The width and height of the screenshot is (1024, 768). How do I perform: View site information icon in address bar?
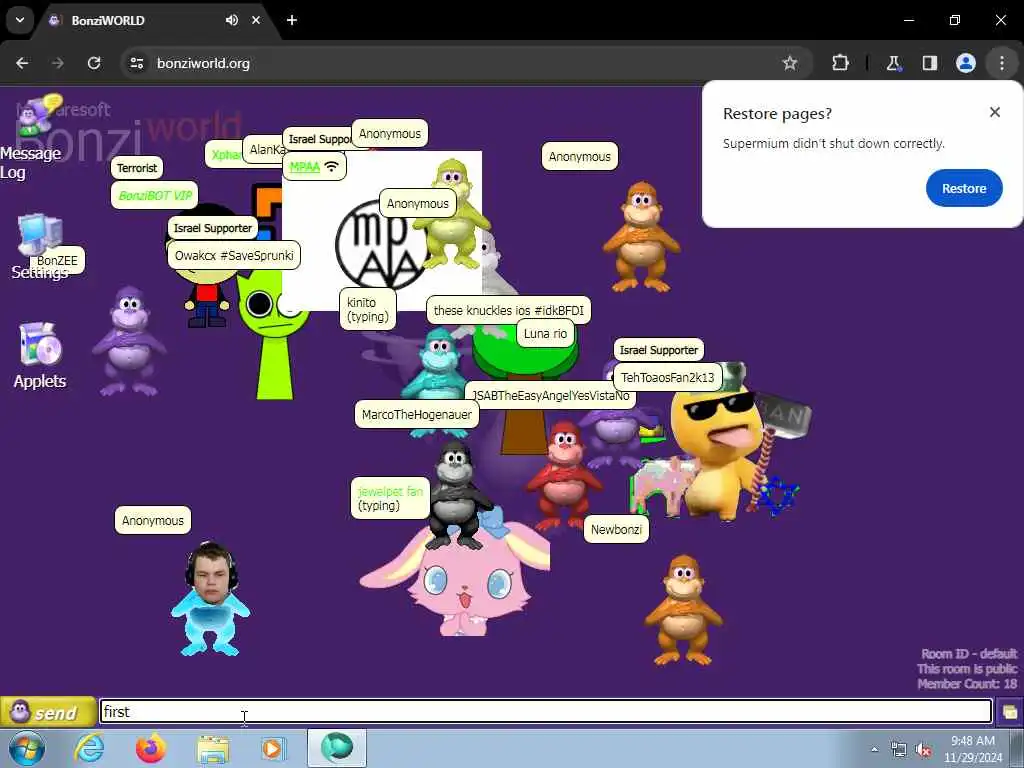(137, 63)
